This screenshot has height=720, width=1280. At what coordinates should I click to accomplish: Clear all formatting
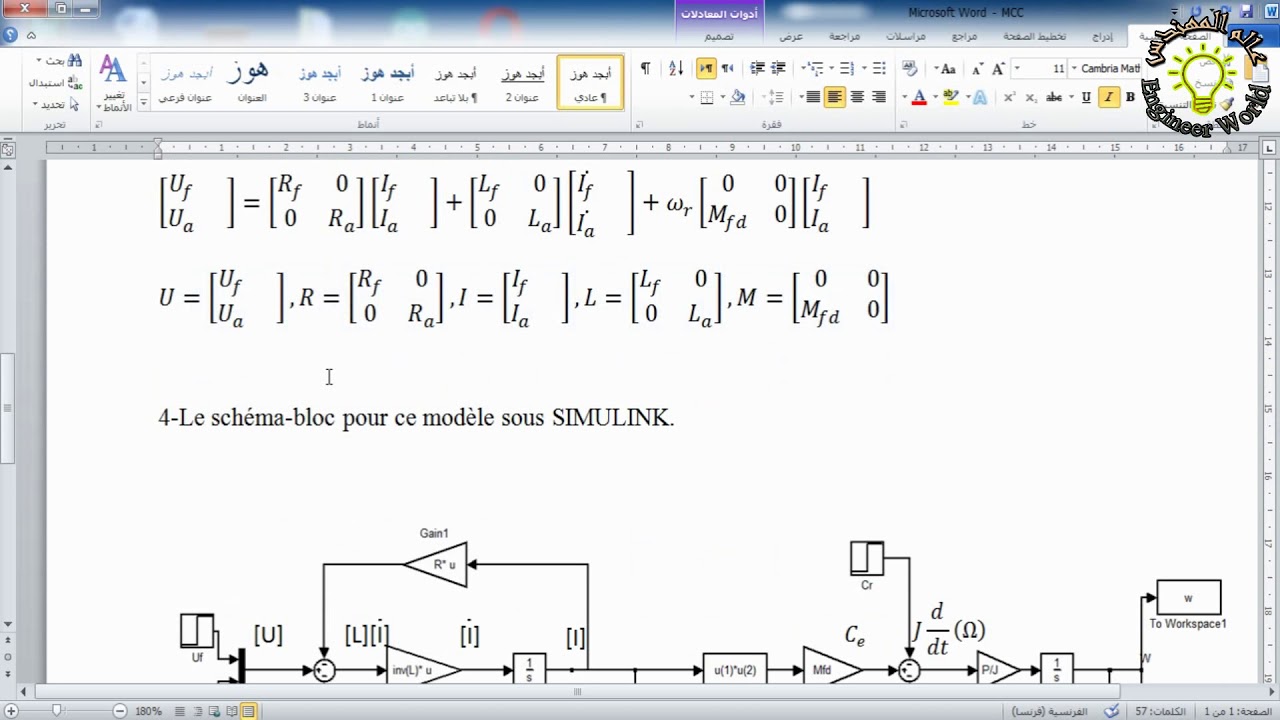[910, 69]
